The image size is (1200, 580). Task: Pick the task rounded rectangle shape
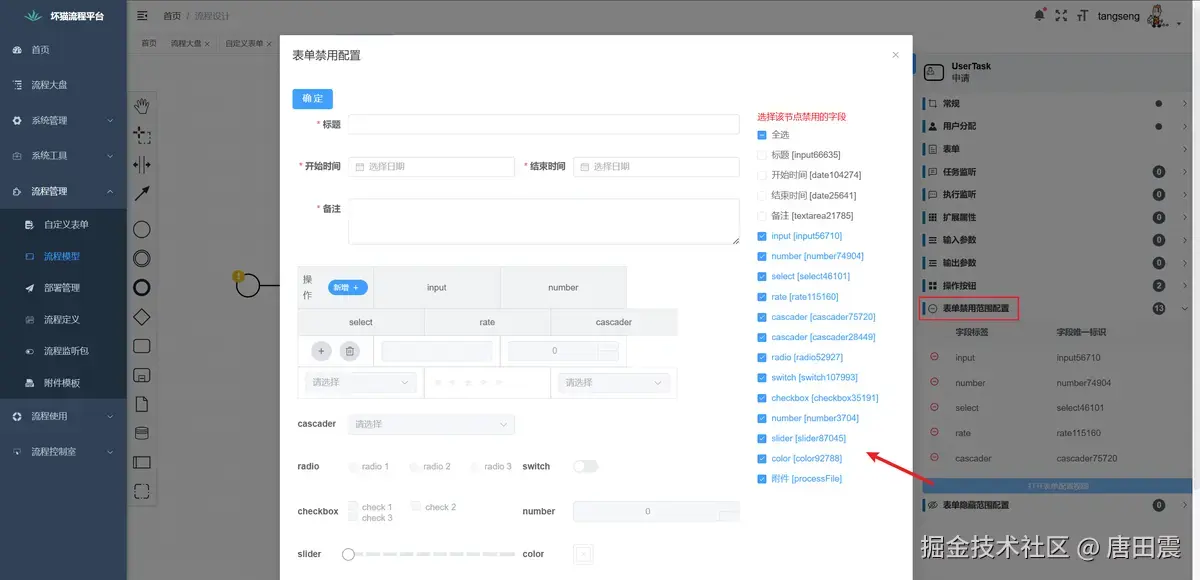click(142, 346)
